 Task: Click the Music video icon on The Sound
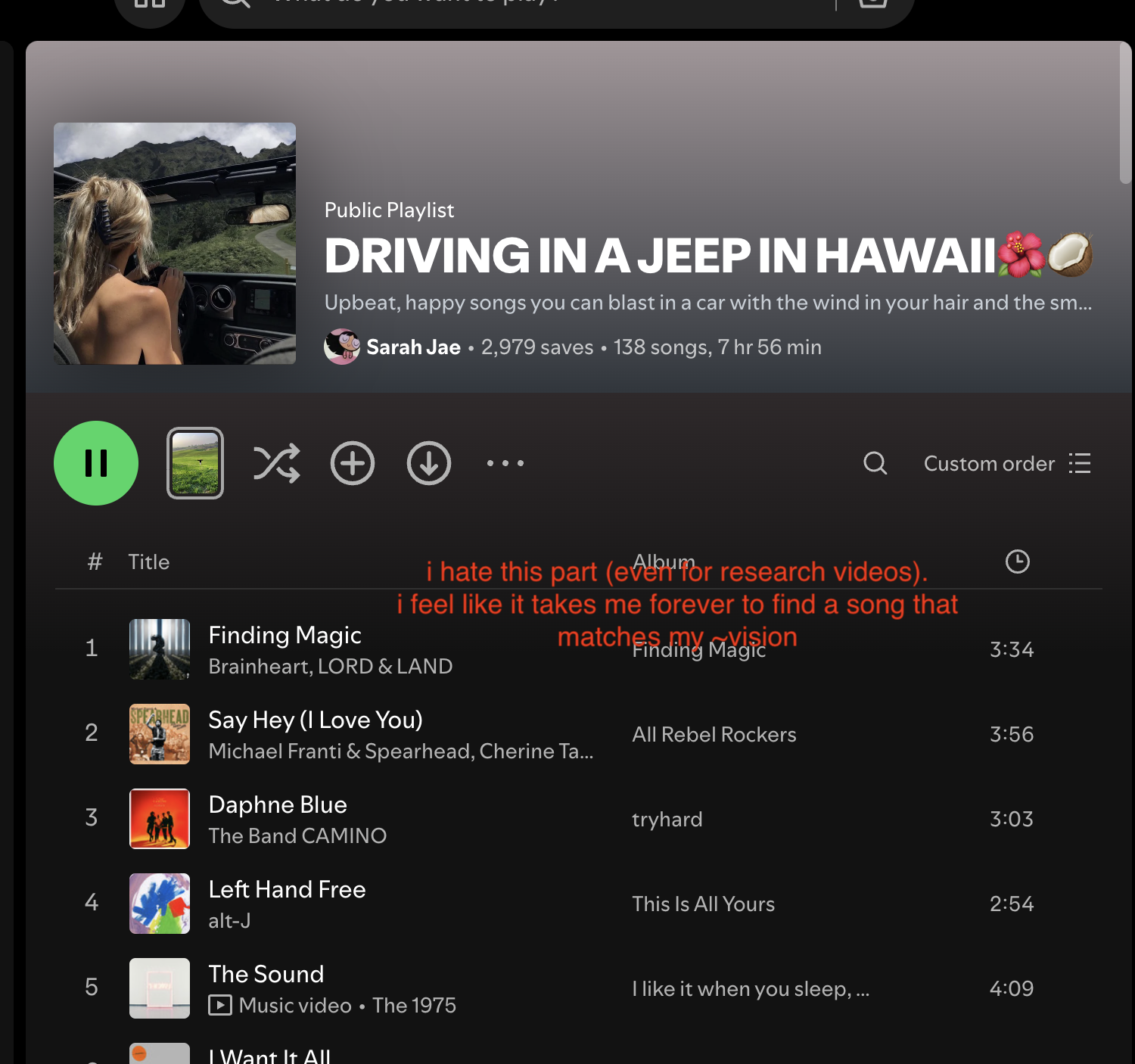[220, 1005]
